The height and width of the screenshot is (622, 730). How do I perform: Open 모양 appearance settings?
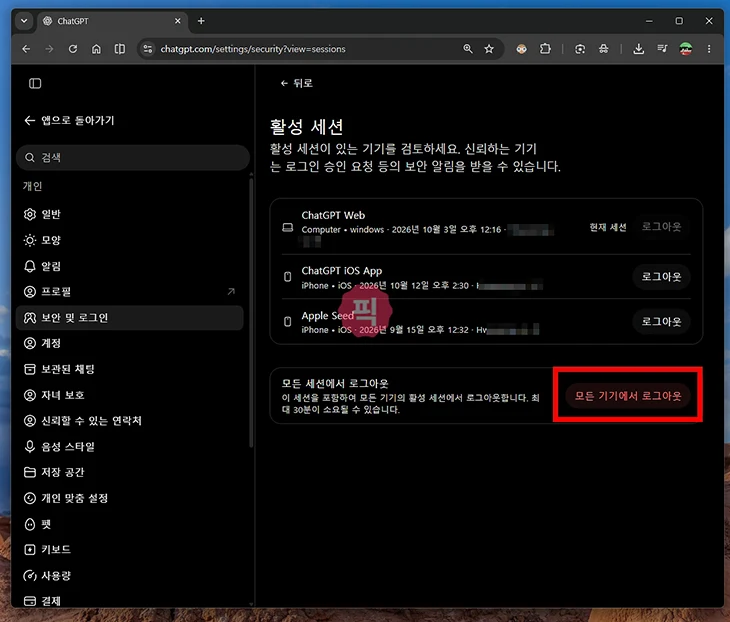coord(129,240)
